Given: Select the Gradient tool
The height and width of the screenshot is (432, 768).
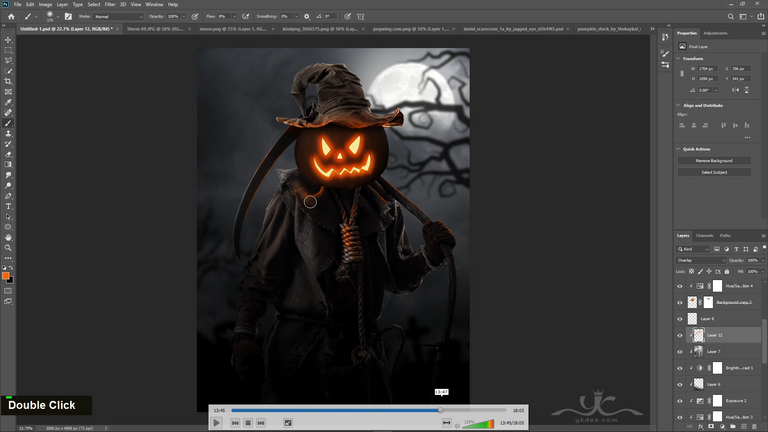Looking at the screenshot, I should (8, 165).
